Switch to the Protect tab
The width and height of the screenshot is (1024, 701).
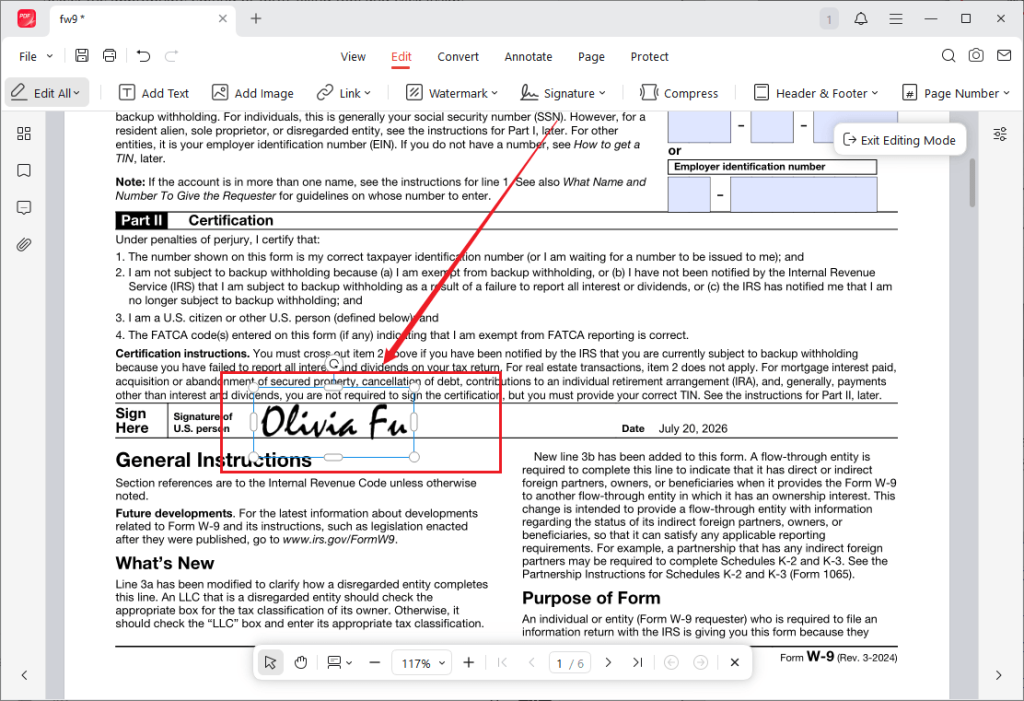click(x=649, y=57)
